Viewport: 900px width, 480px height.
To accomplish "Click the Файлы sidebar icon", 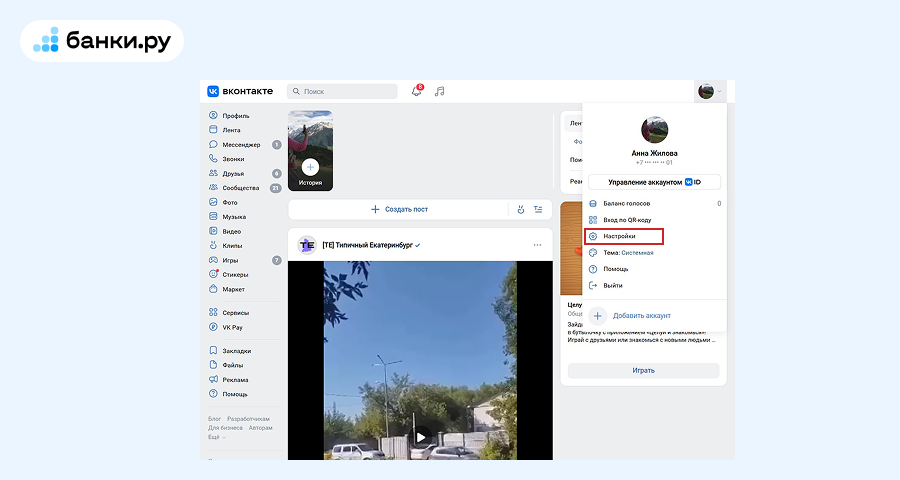I will pos(213,365).
